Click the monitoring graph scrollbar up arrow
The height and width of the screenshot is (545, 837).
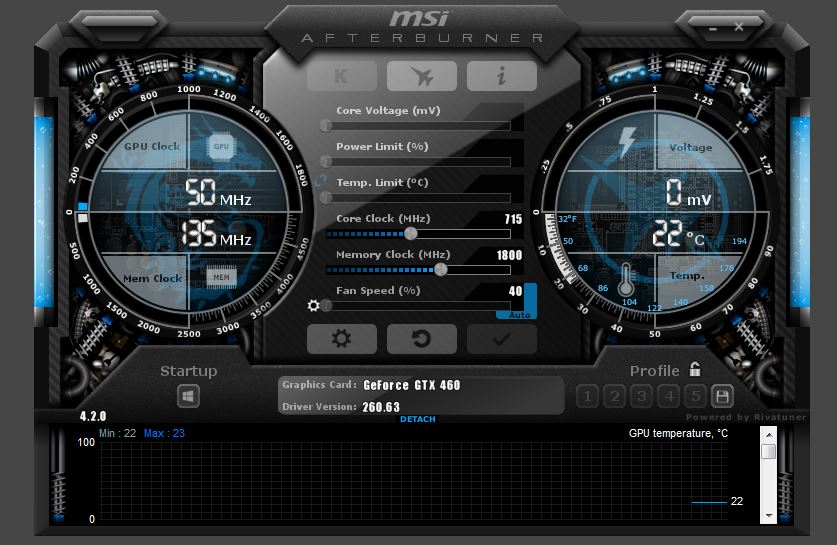(769, 435)
